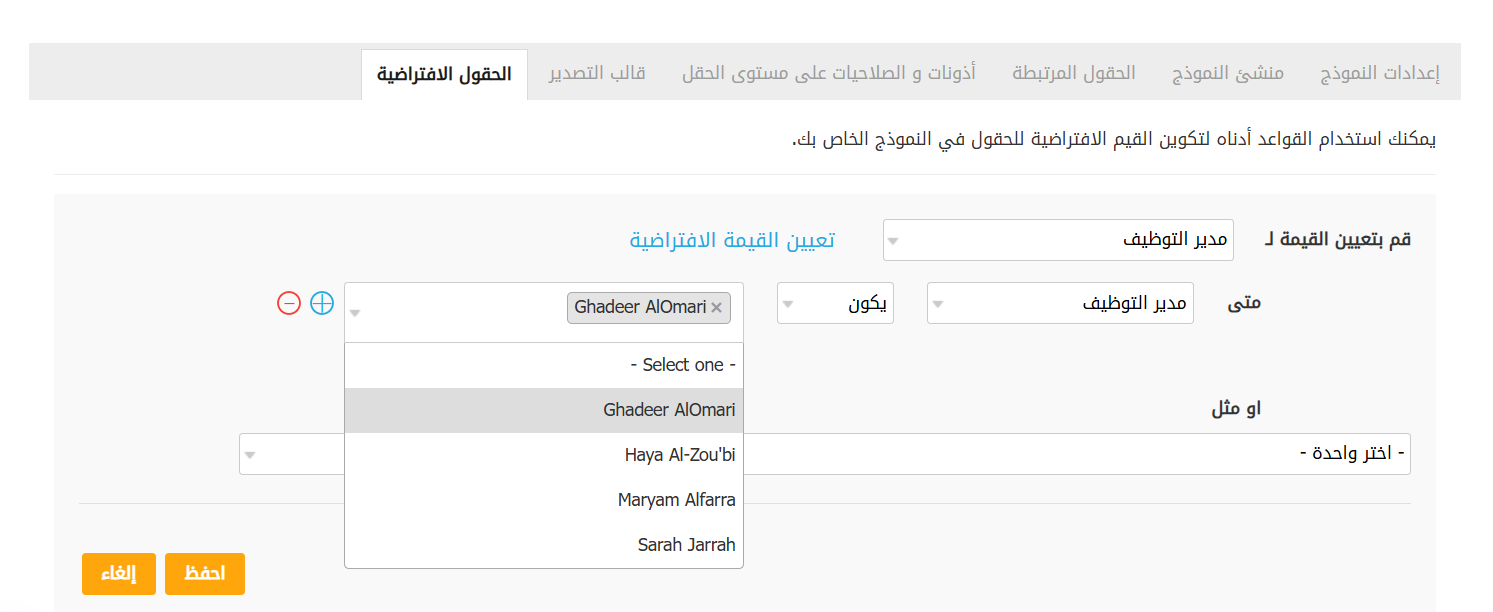Open the قم بتعيين القيمة field dropdown
1493x612 pixels.
pyautogui.click(x=1058, y=240)
